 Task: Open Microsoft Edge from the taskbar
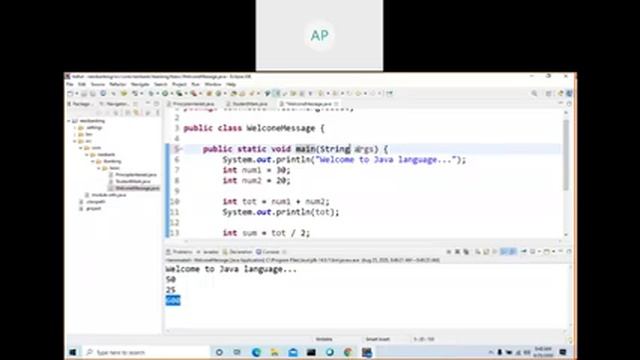coord(256,352)
